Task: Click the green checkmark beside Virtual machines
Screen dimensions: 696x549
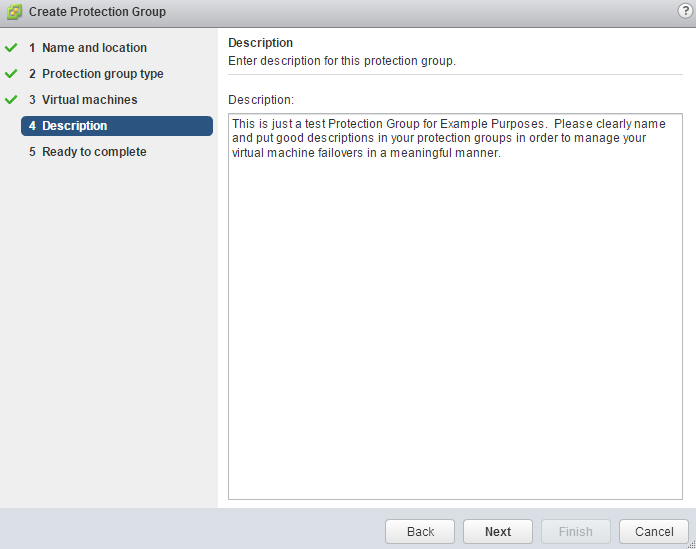Action: (12, 100)
